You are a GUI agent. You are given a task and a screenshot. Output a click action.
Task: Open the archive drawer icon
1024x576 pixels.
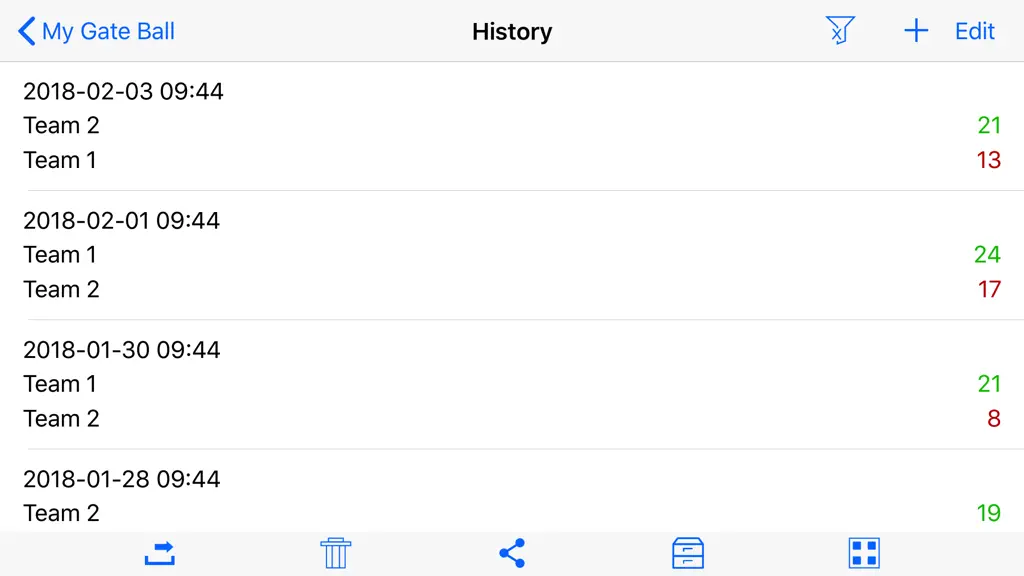[688, 553]
